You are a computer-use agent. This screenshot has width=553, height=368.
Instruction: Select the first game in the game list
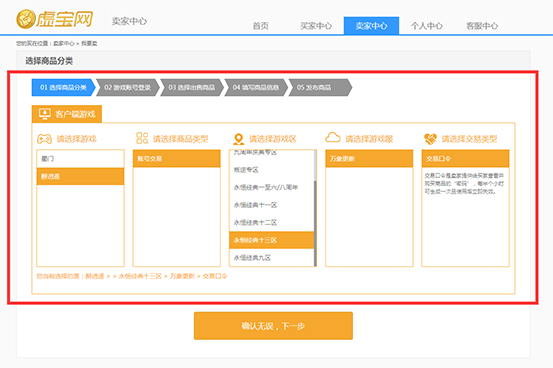[x=80, y=159]
